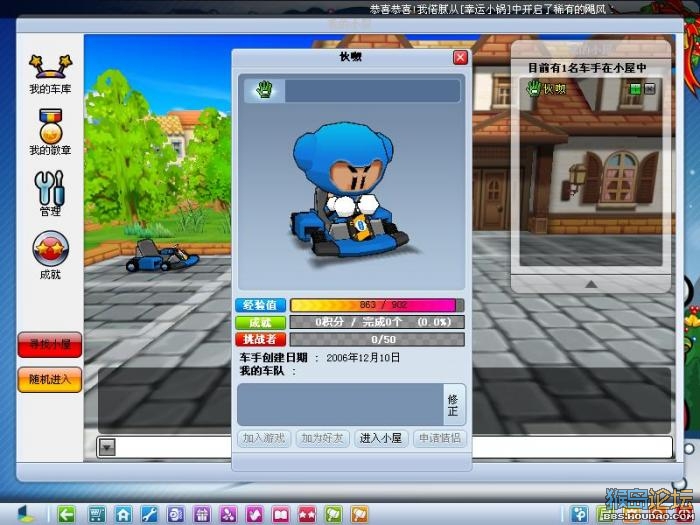Click the 车手创建日期 2006年12月10日 text
The width and height of the screenshot is (700, 525).
click(320, 358)
